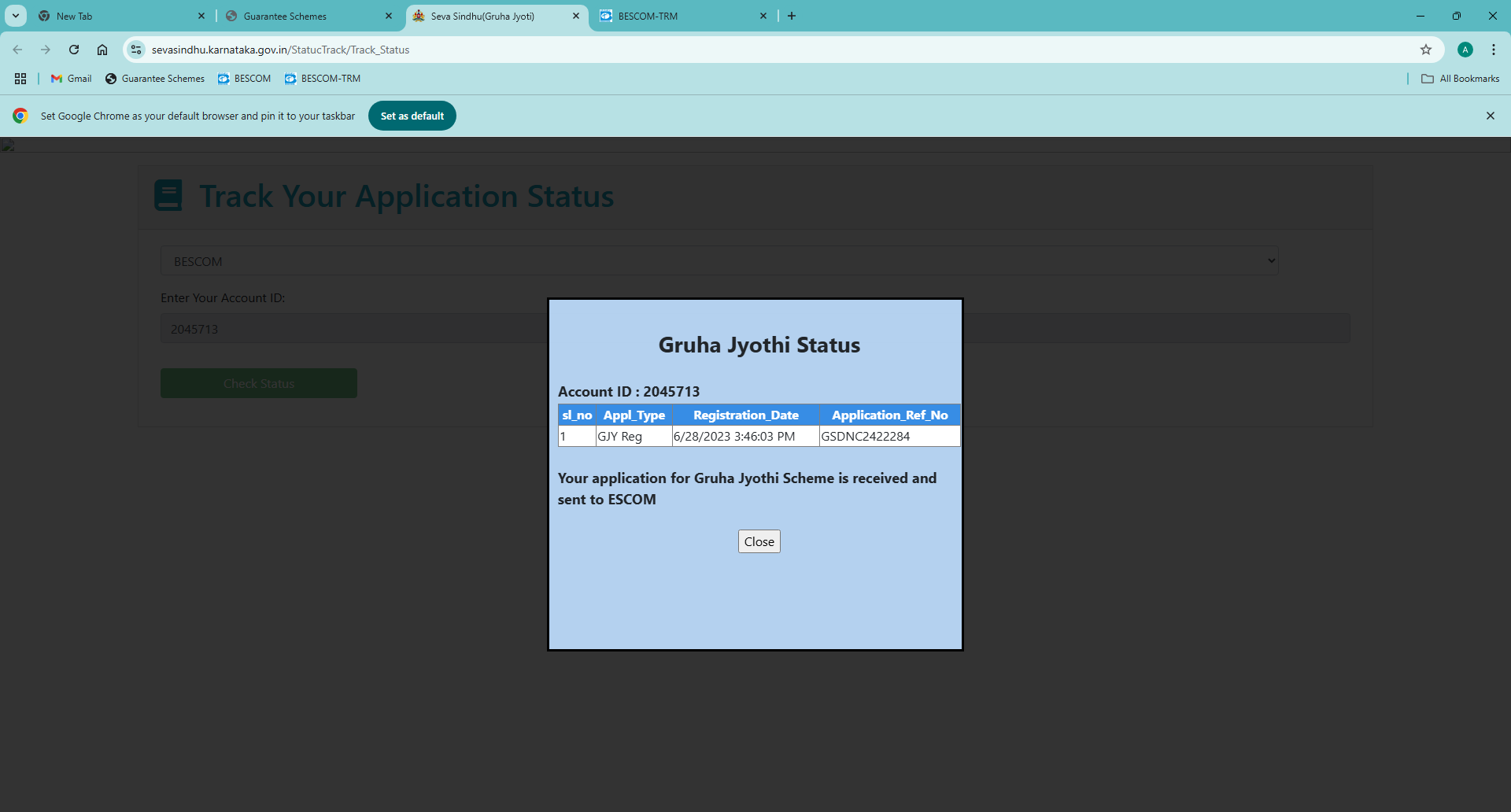Click the 6/28/2023 3:46:03 PM date cell
The height and width of the screenshot is (812, 1511).
[x=745, y=436]
